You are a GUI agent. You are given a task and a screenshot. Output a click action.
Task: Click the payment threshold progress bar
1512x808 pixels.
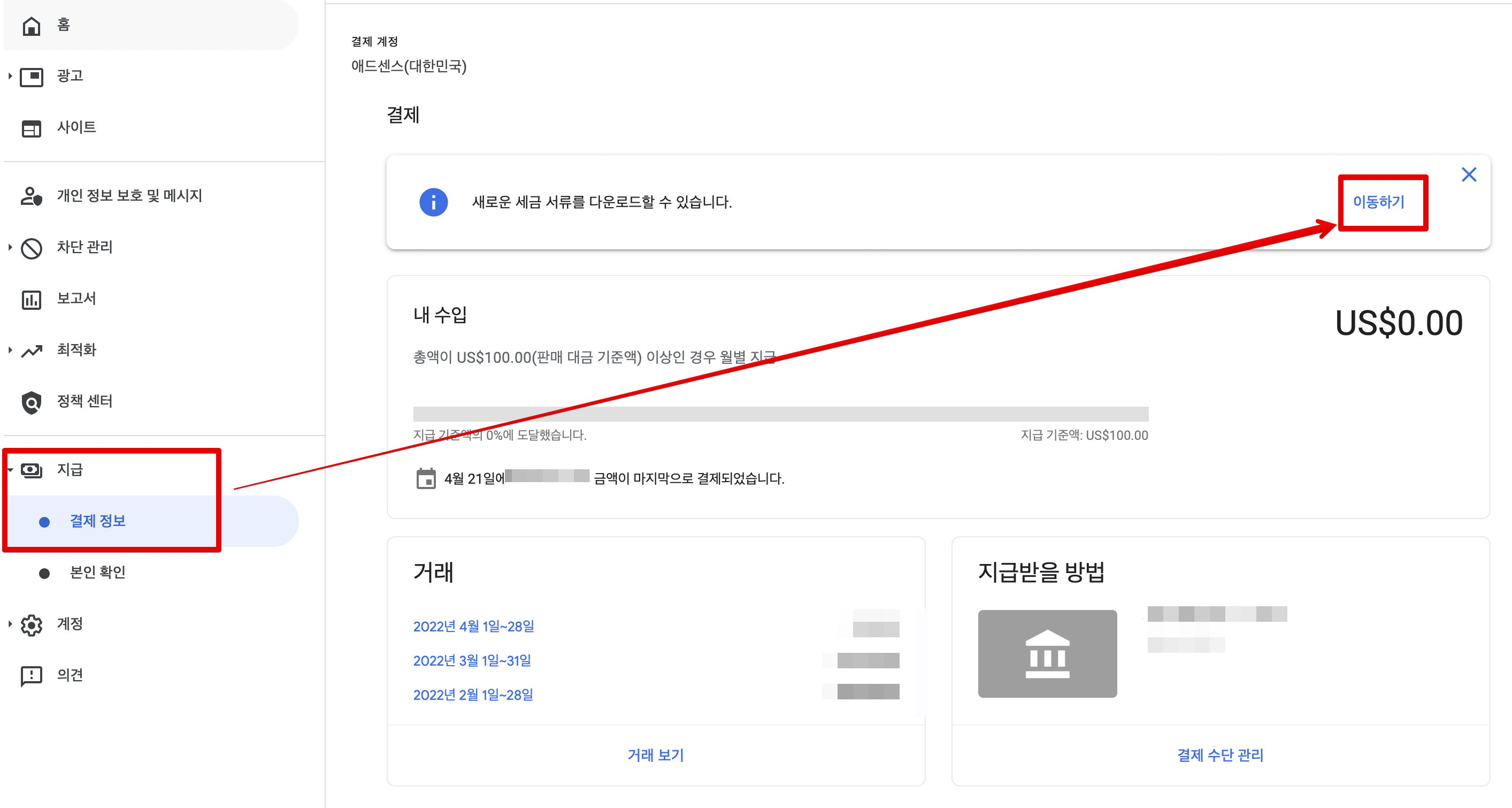pyautogui.click(x=780, y=414)
